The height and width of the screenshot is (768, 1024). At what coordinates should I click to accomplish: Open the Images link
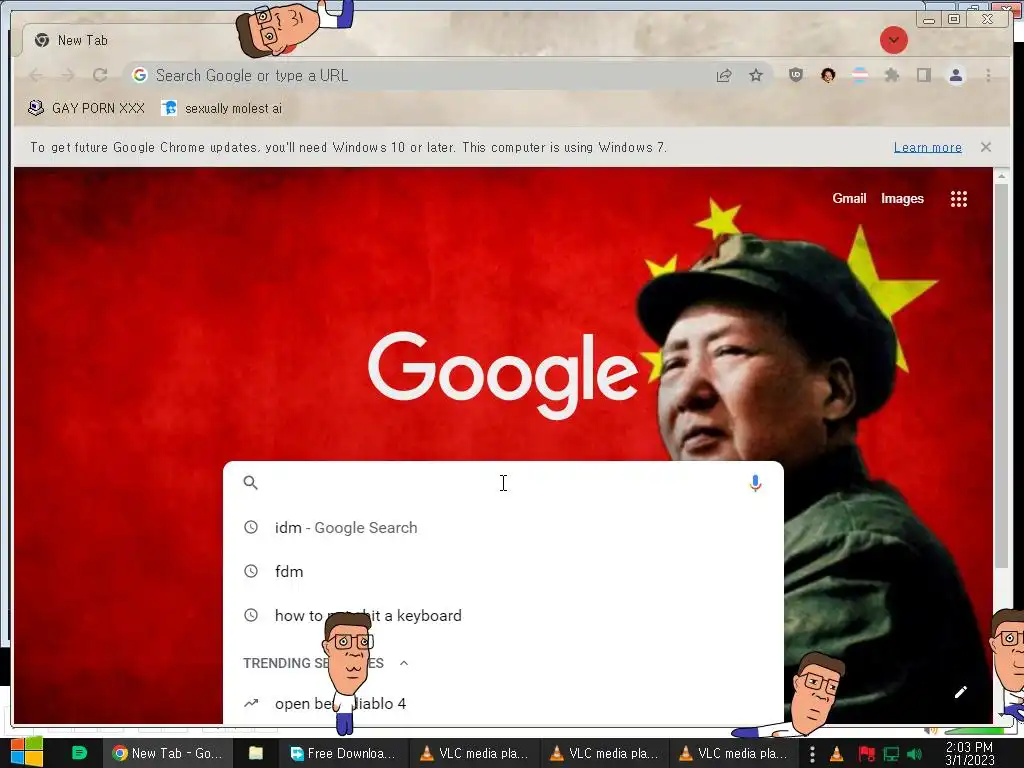coord(902,199)
